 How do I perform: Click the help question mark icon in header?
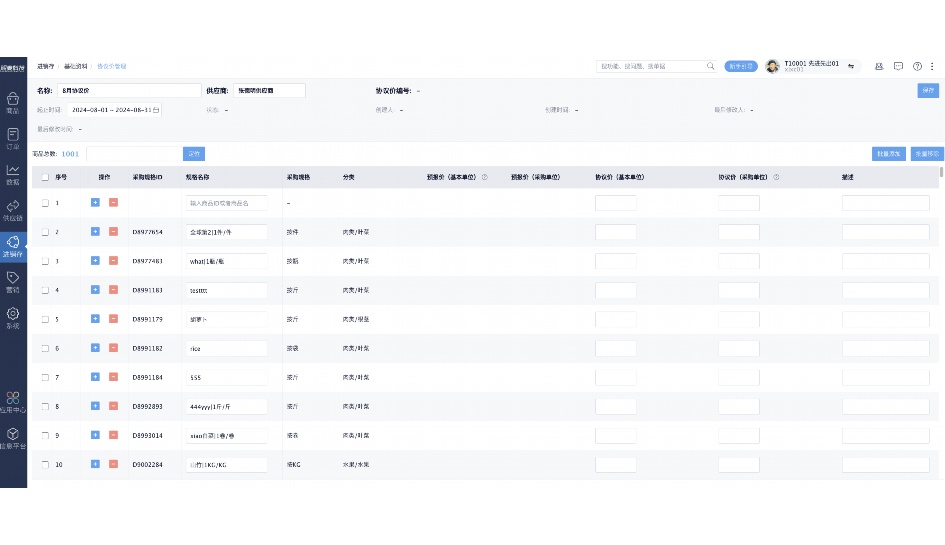click(x=917, y=66)
